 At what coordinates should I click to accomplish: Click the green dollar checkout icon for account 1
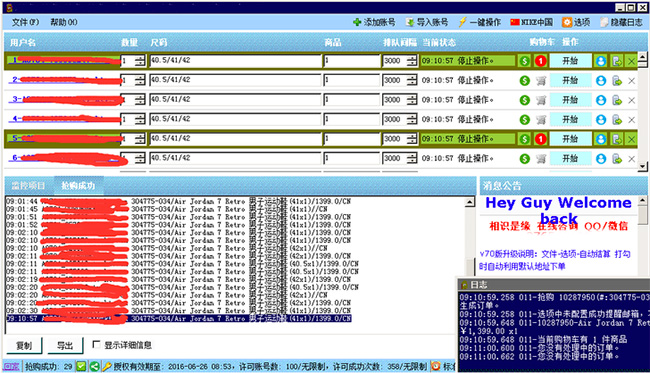click(524, 61)
